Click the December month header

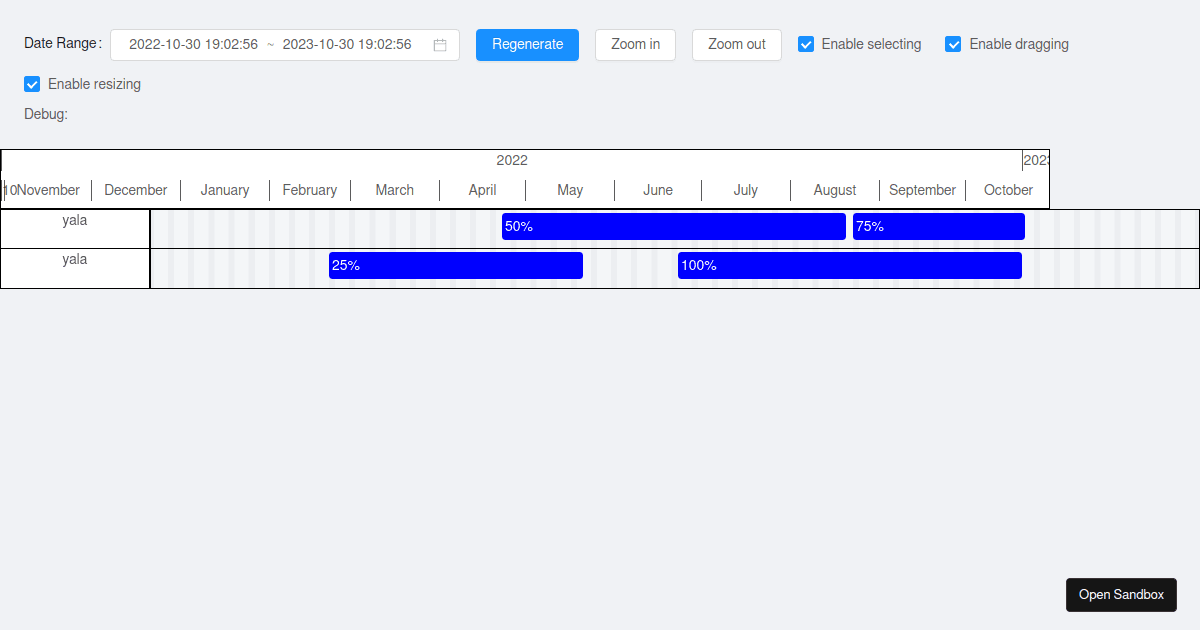(135, 190)
